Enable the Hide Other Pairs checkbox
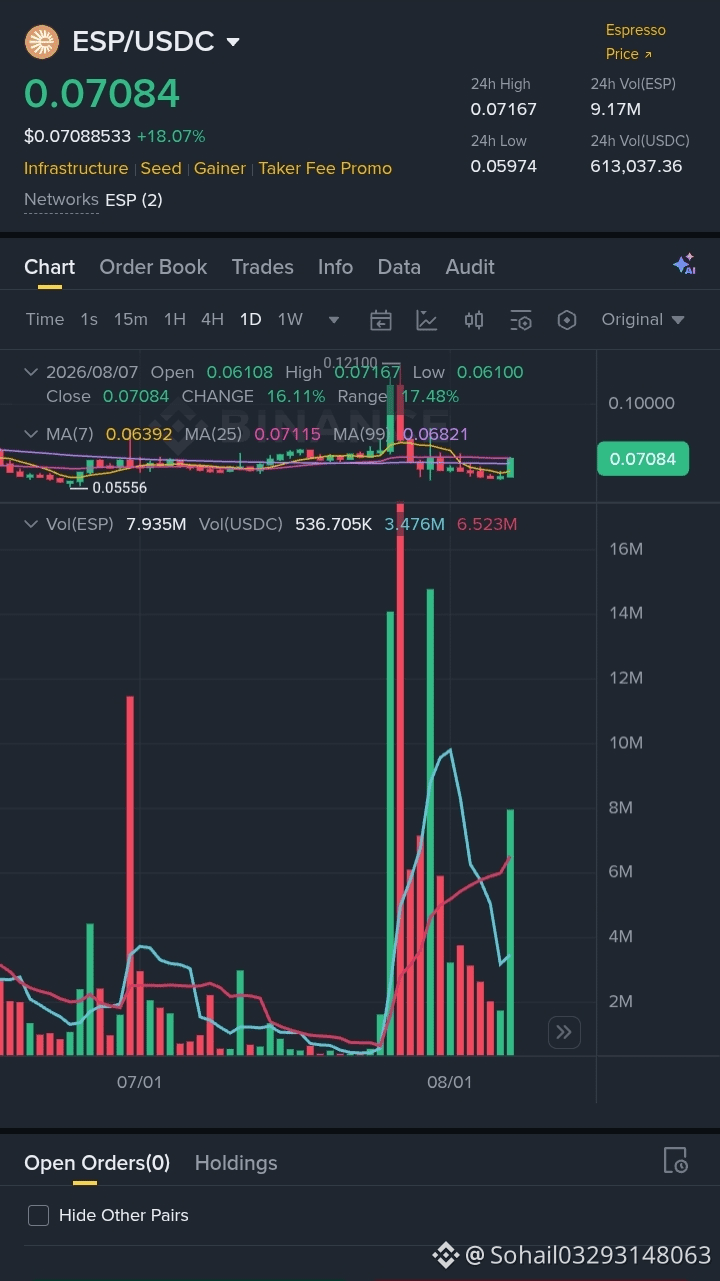The width and height of the screenshot is (720, 1281). click(x=38, y=1216)
